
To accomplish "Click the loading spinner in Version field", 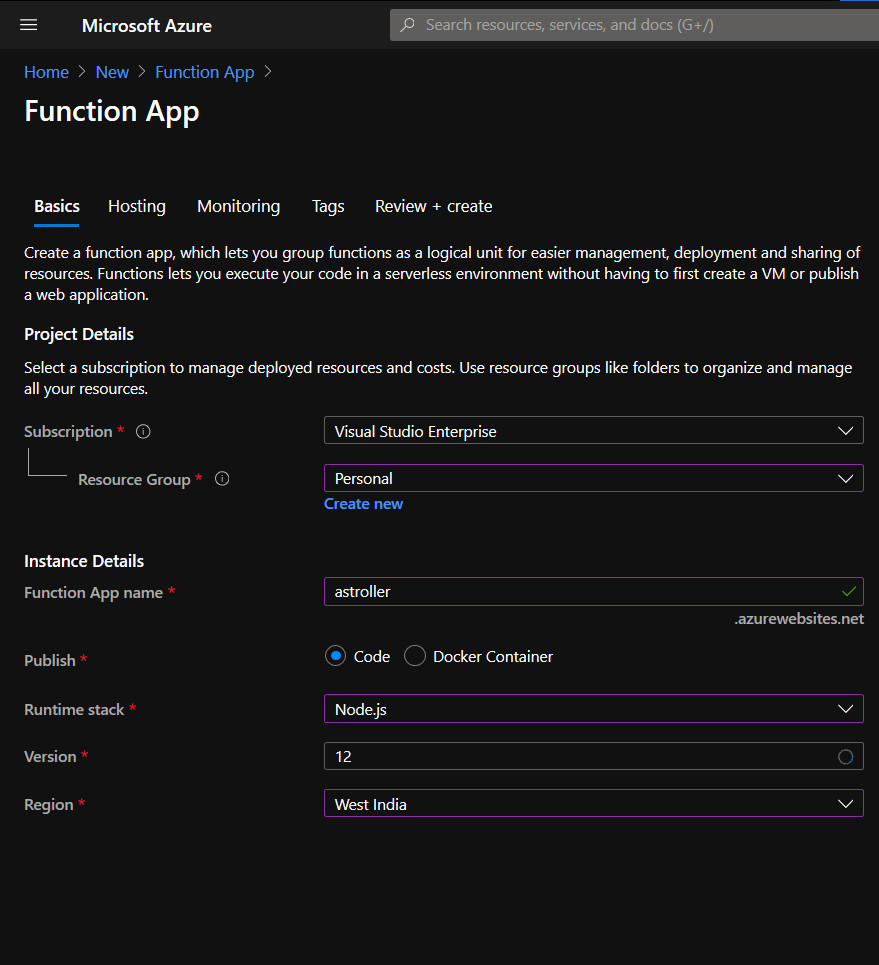I will 846,756.
